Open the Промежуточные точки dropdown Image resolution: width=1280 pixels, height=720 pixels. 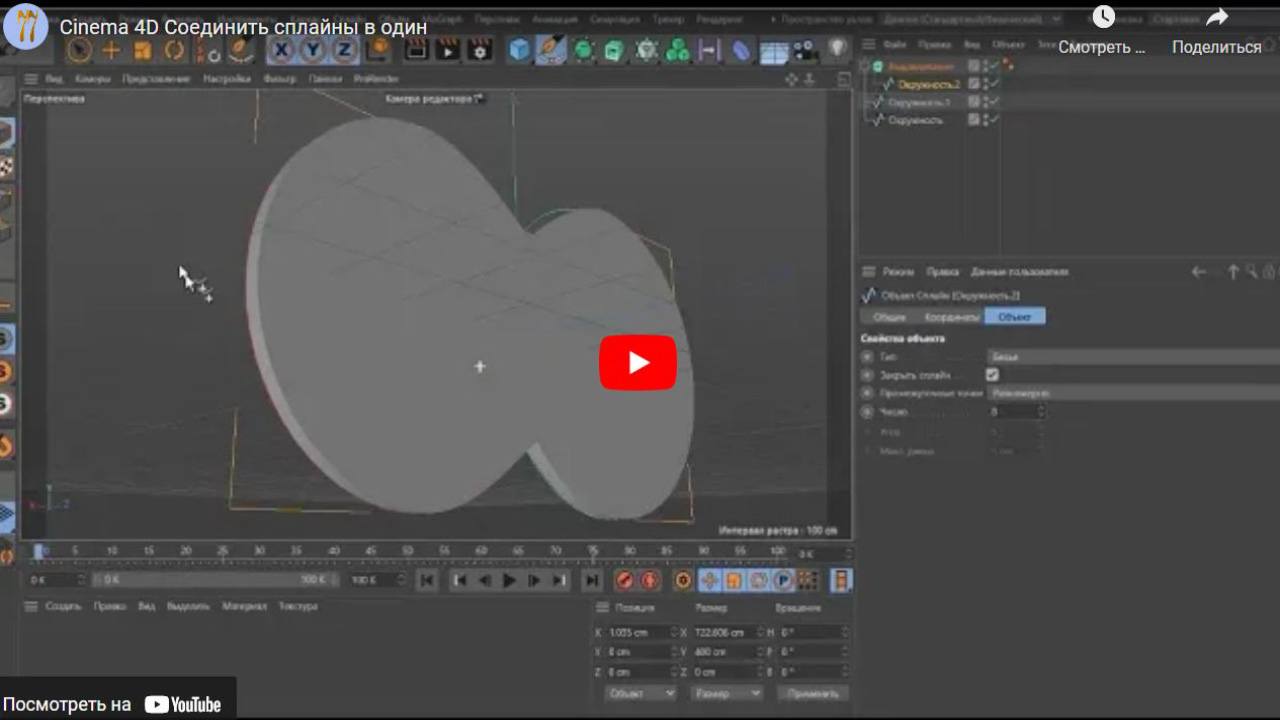tap(1133, 393)
